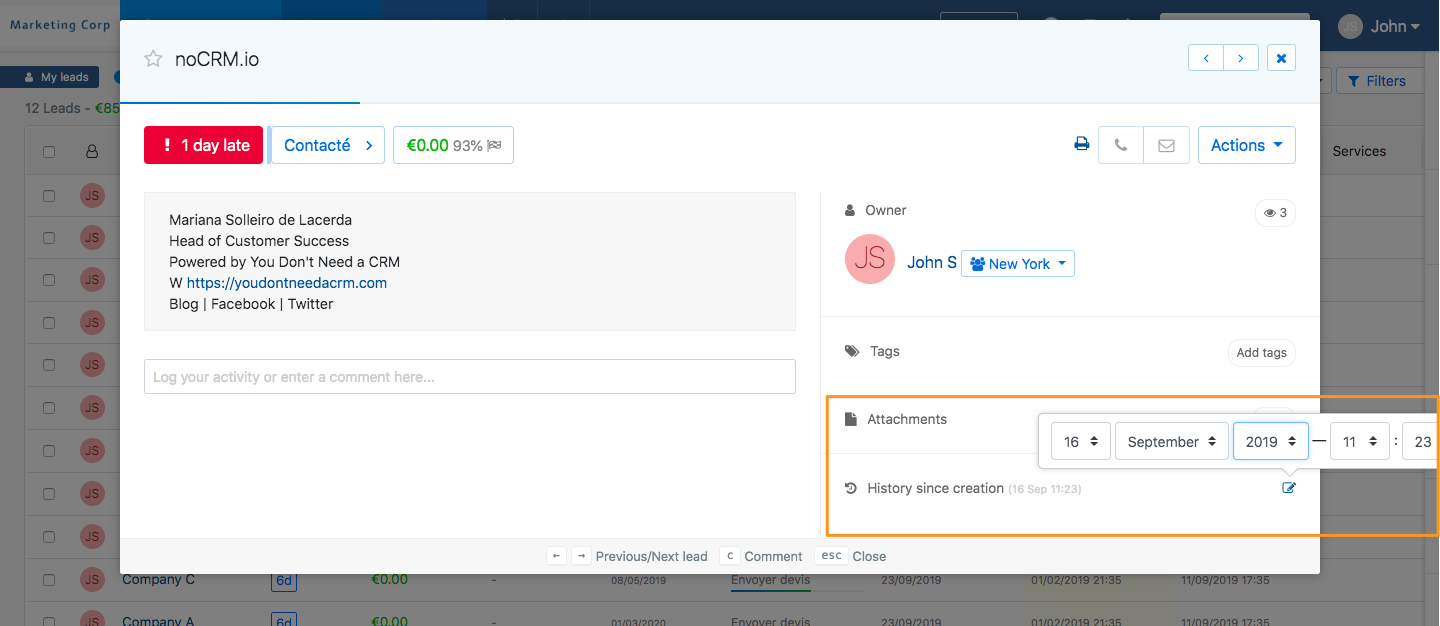Click the print lead icon
This screenshot has width=1440, height=626.
click(1081, 145)
